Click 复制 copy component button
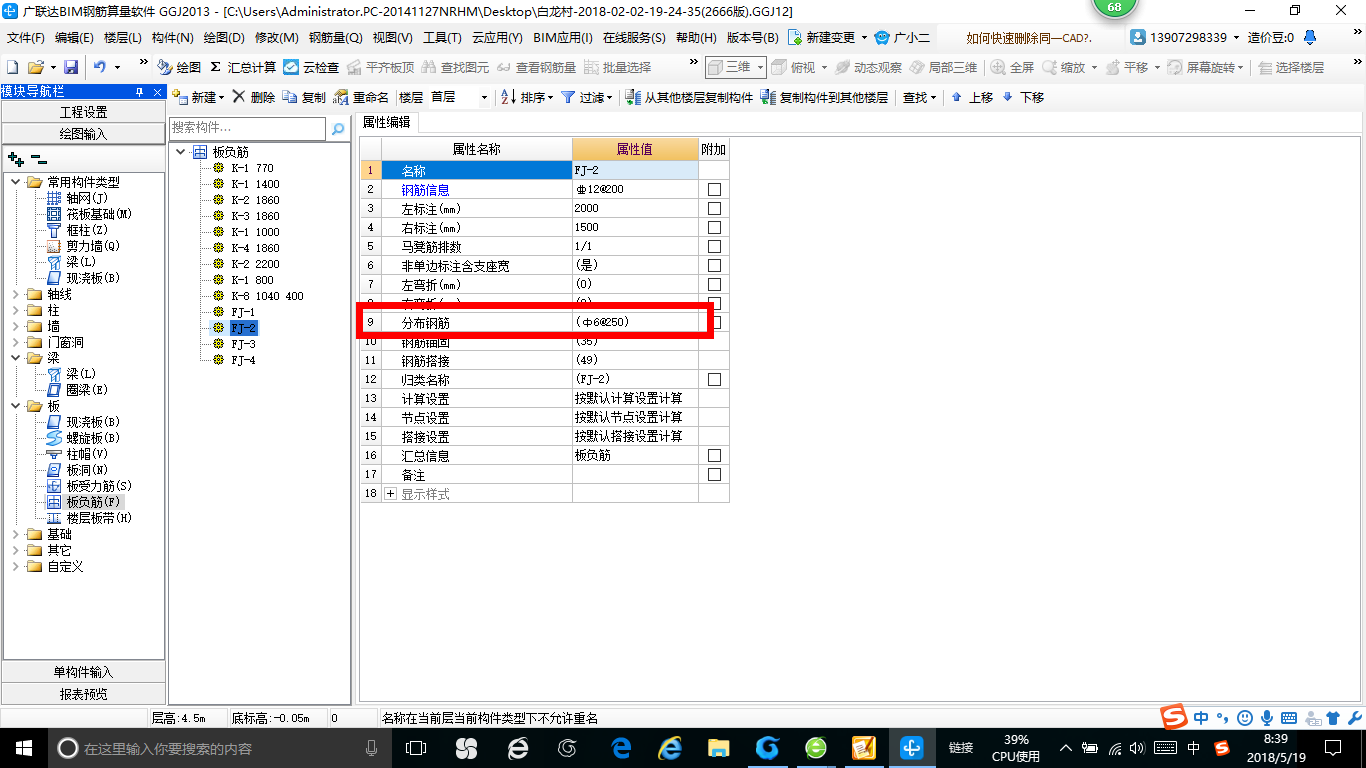1366x768 pixels. click(x=304, y=97)
